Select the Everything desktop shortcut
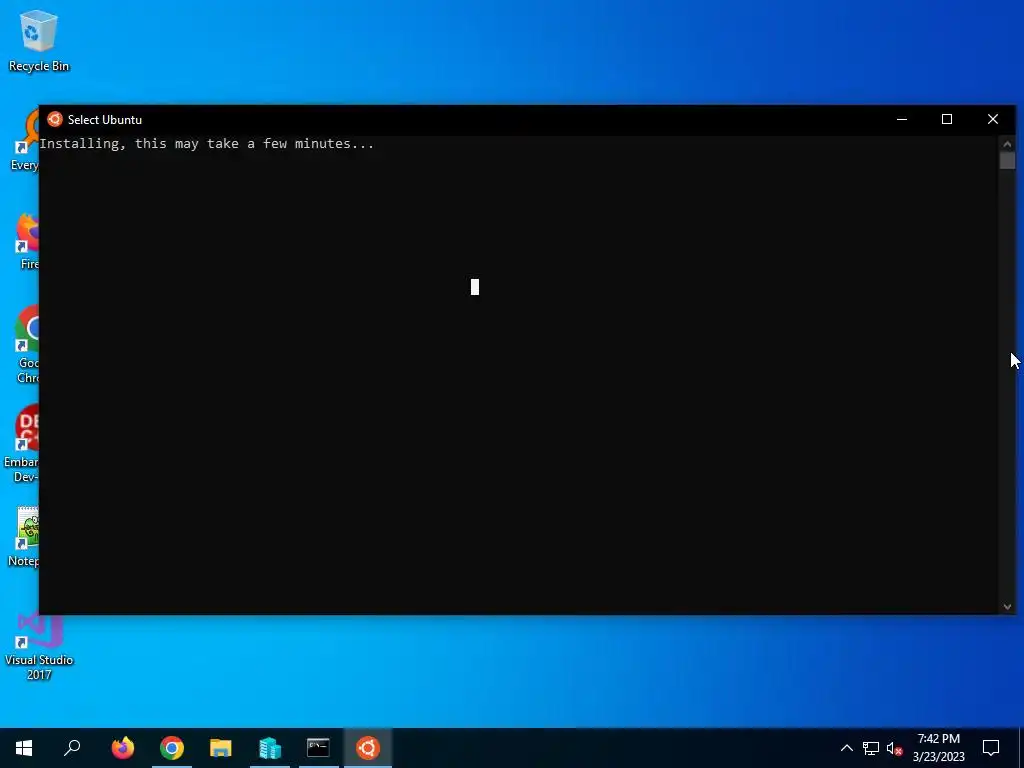1024x768 pixels. click(x=26, y=141)
